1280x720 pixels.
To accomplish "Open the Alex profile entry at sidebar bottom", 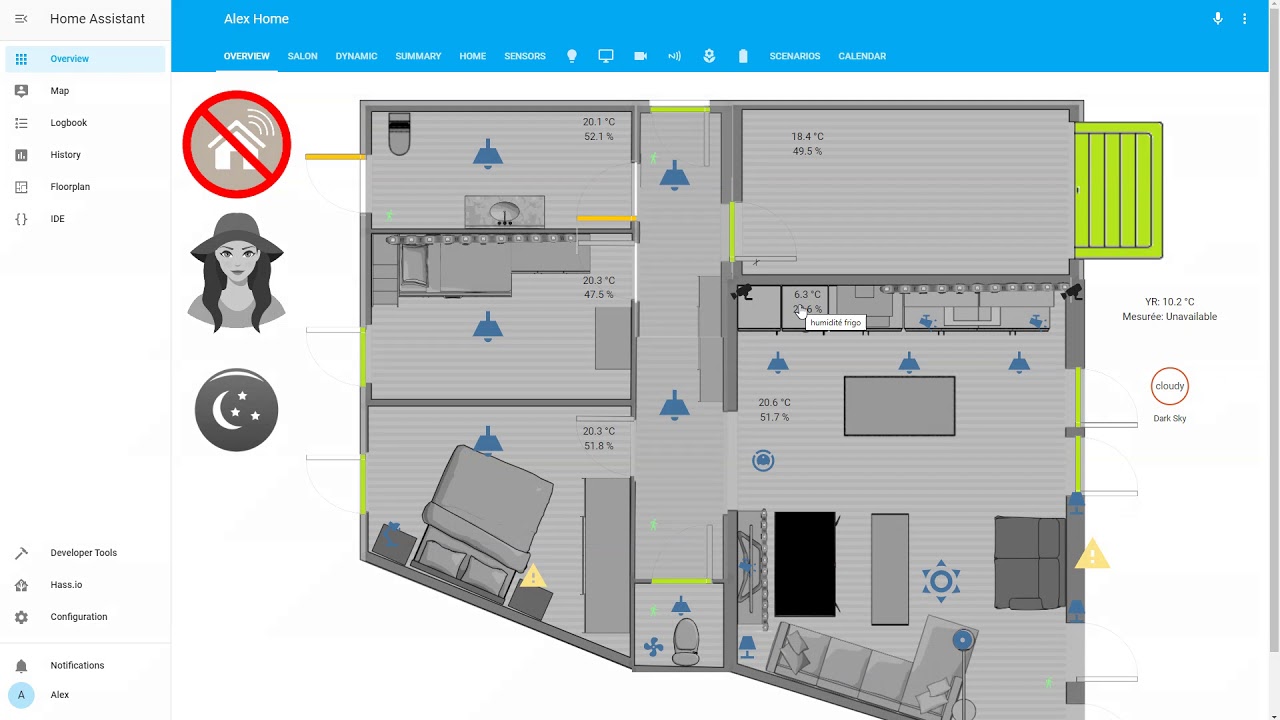I will tap(60, 694).
